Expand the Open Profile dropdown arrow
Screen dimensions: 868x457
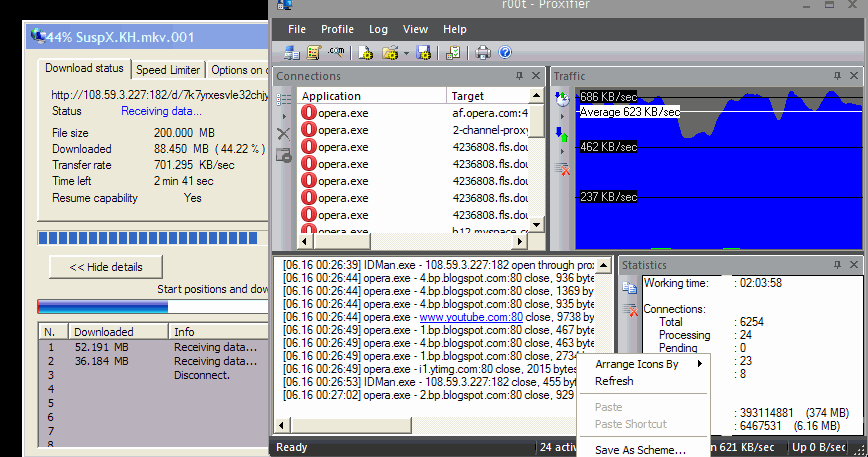(406, 54)
